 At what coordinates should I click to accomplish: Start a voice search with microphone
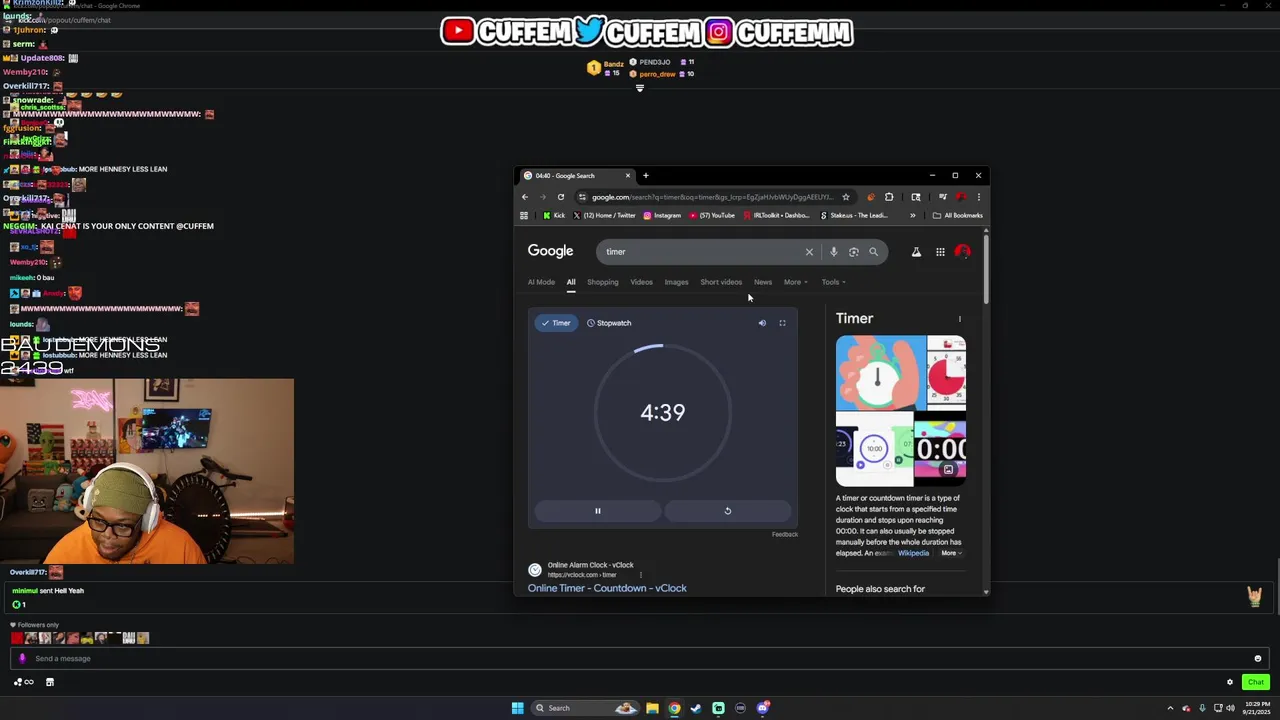pyautogui.click(x=833, y=252)
